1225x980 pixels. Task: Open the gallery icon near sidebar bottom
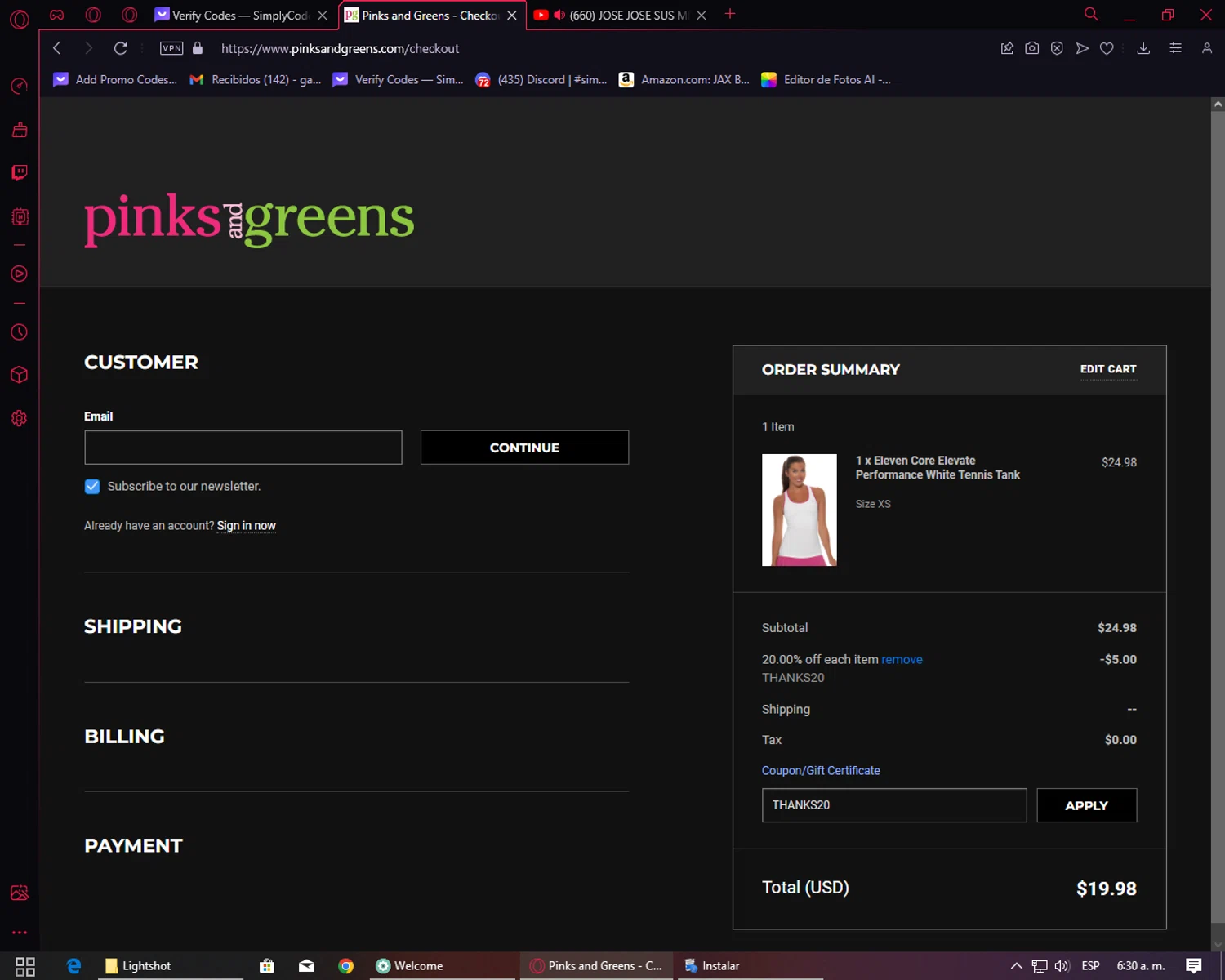[20, 893]
